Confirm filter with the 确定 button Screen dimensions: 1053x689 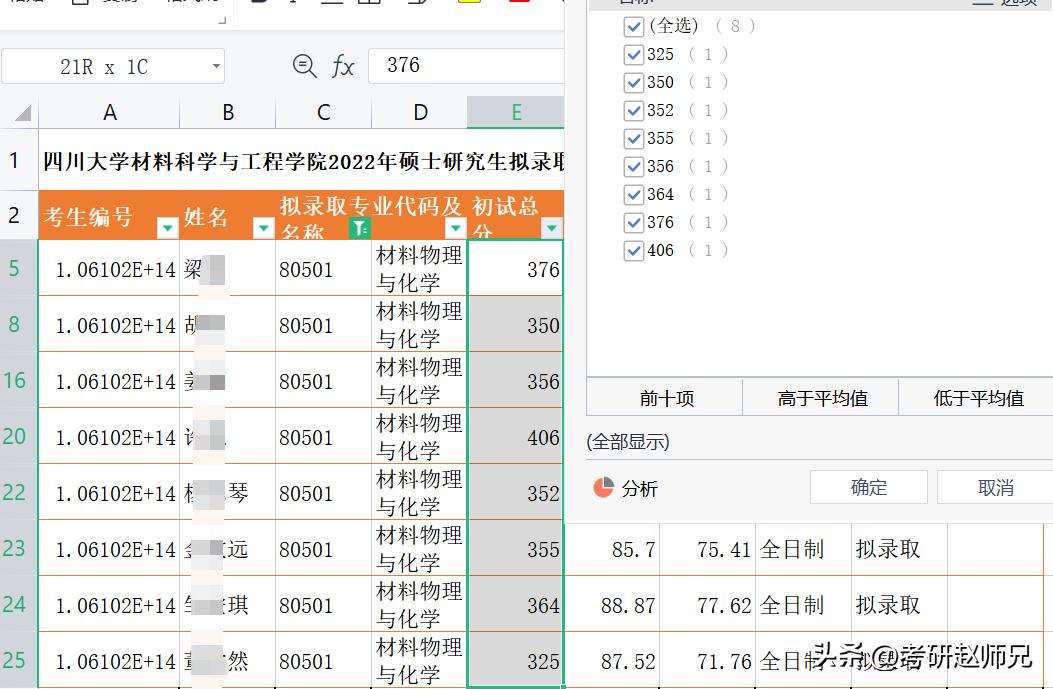868,487
